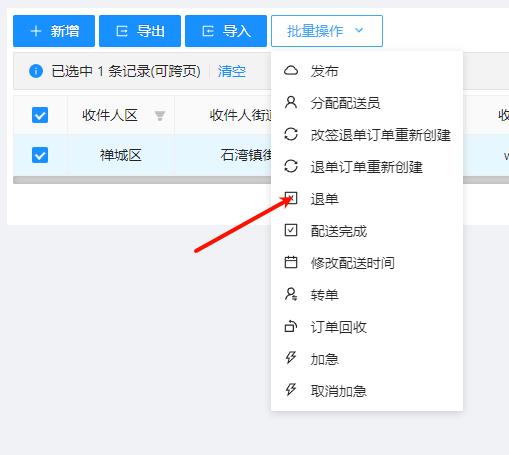
Task: Click the cloud icon beside 发布
Action: (291, 71)
